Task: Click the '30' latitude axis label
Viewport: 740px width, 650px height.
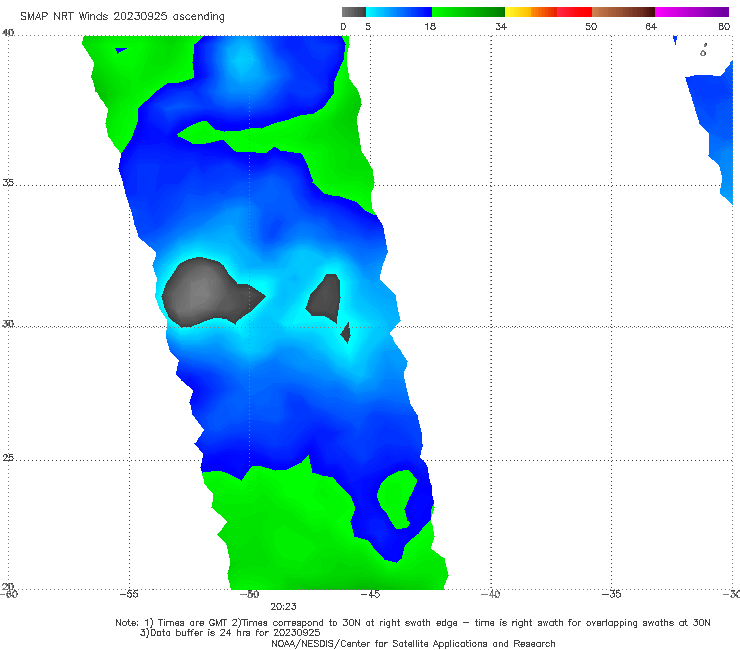Action: (8, 324)
